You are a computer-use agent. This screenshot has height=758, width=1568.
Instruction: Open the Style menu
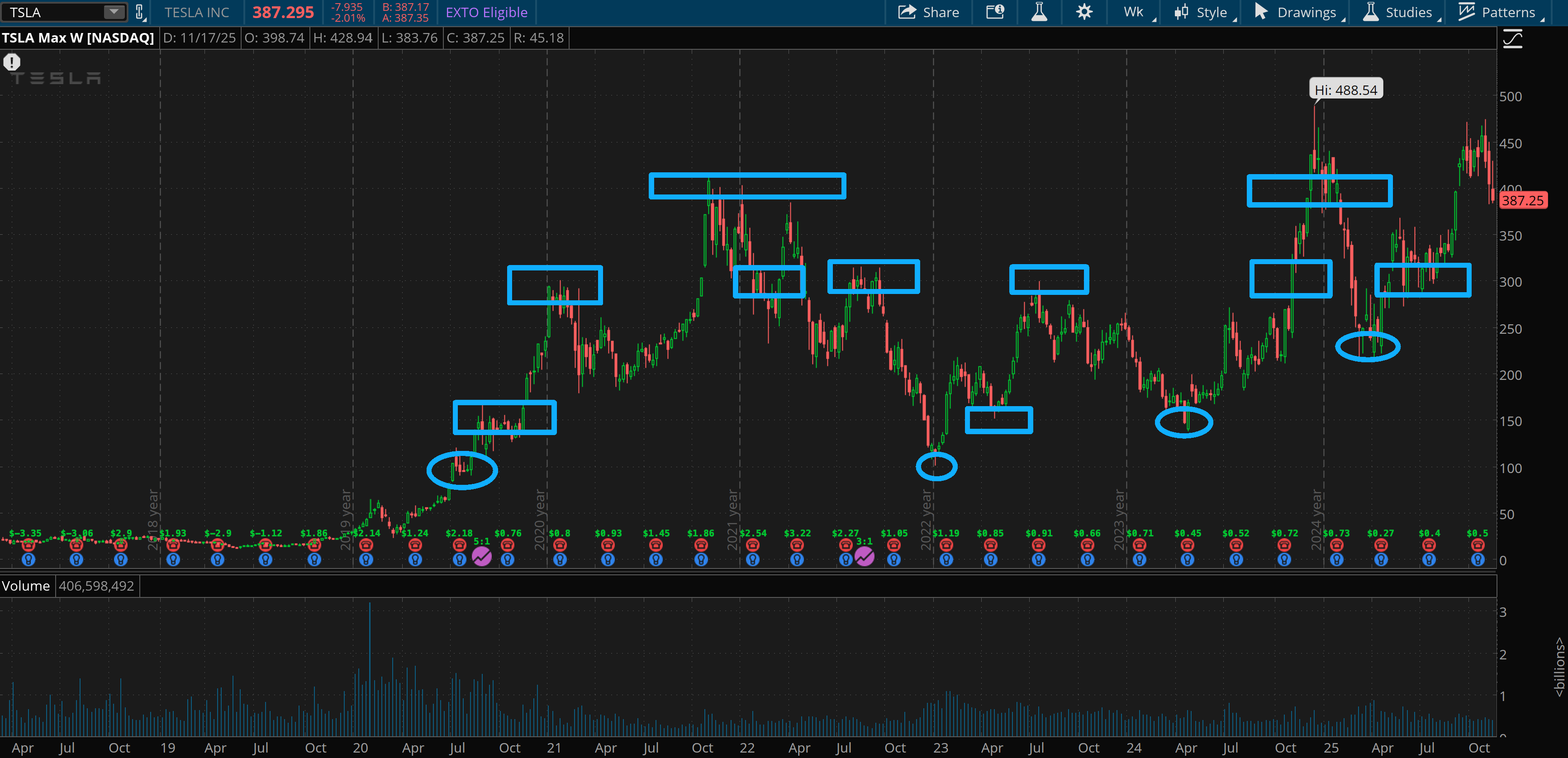[1203, 12]
